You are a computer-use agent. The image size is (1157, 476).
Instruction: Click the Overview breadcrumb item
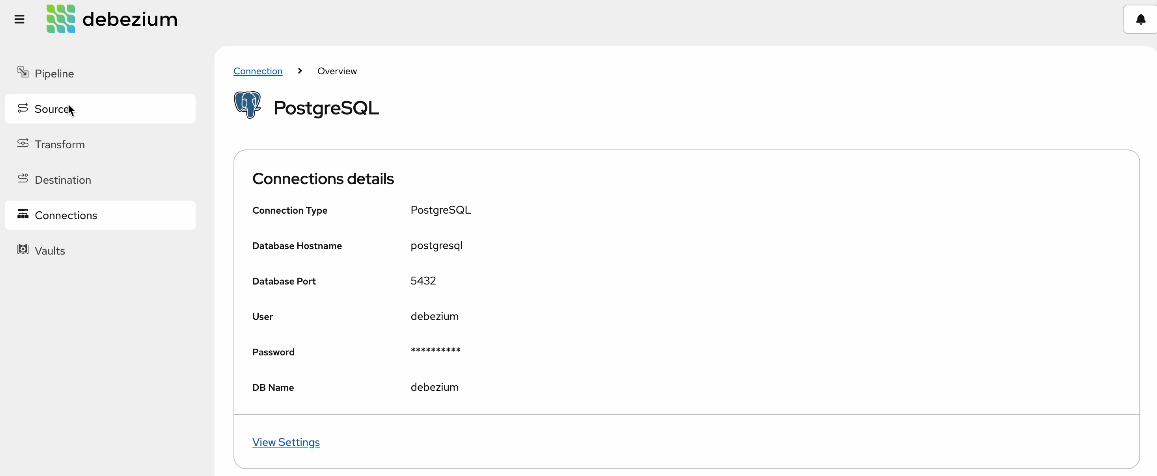coord(337,71)
